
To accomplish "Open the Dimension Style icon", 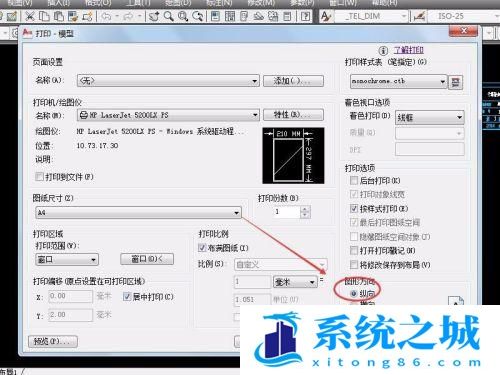I will pyautogui.click(x=420, y=16).
